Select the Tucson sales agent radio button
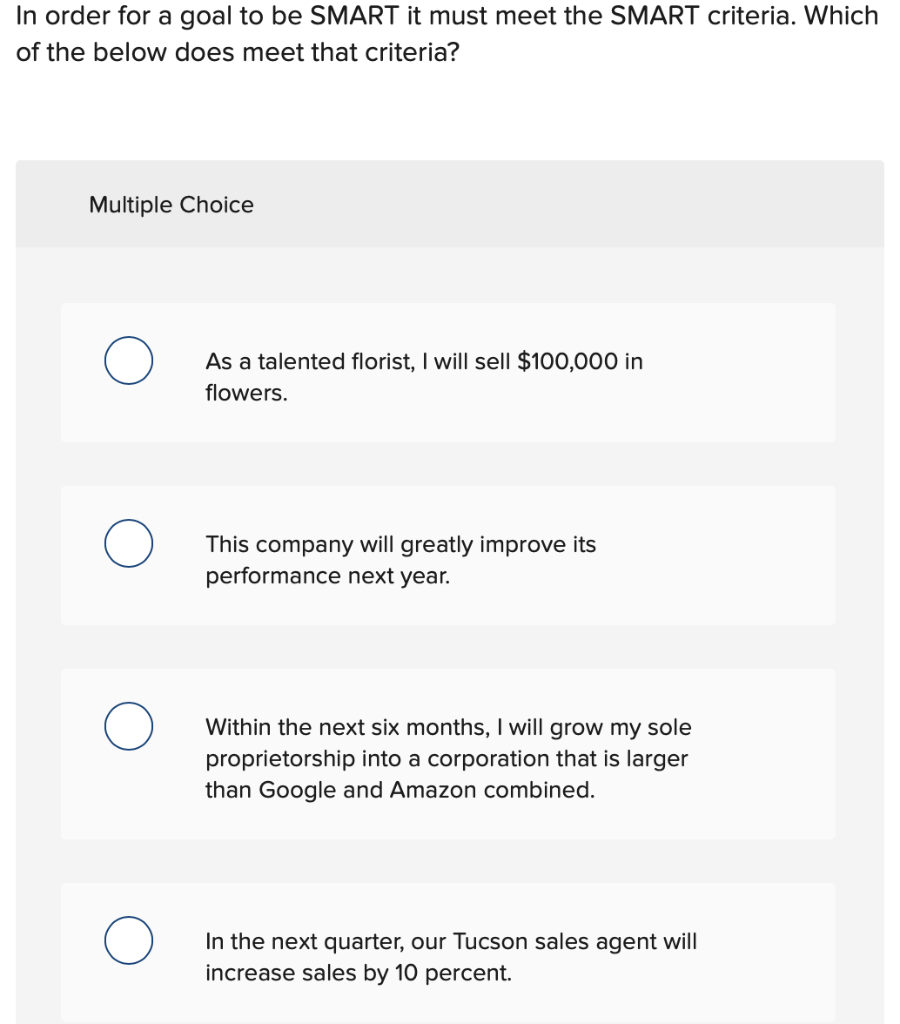Viewport: 900px width, 1024px height. [129, 941]
